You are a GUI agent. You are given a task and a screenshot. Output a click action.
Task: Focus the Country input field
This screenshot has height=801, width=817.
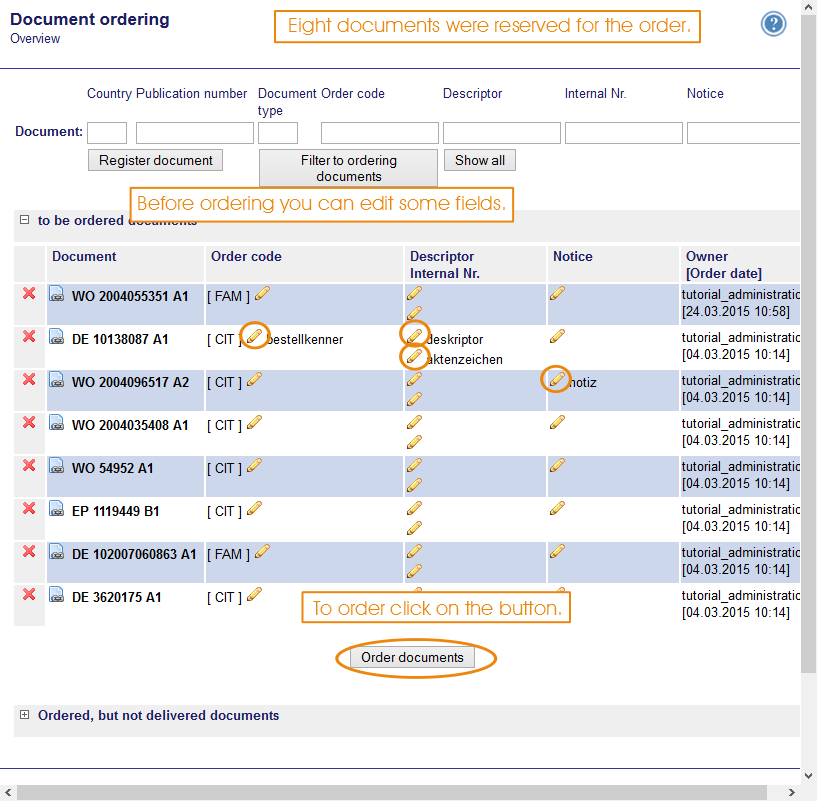(107, 133)
